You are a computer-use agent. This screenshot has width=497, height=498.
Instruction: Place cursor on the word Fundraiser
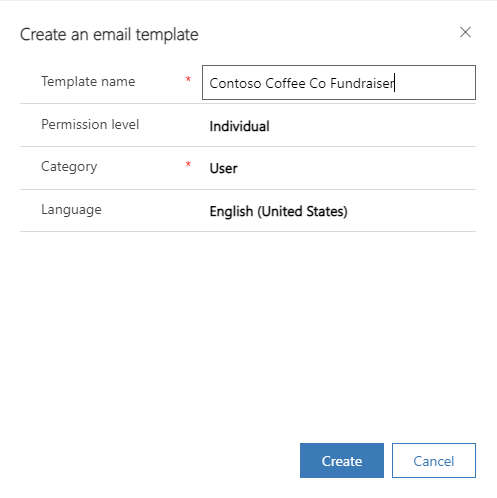(x=362, y=83)
